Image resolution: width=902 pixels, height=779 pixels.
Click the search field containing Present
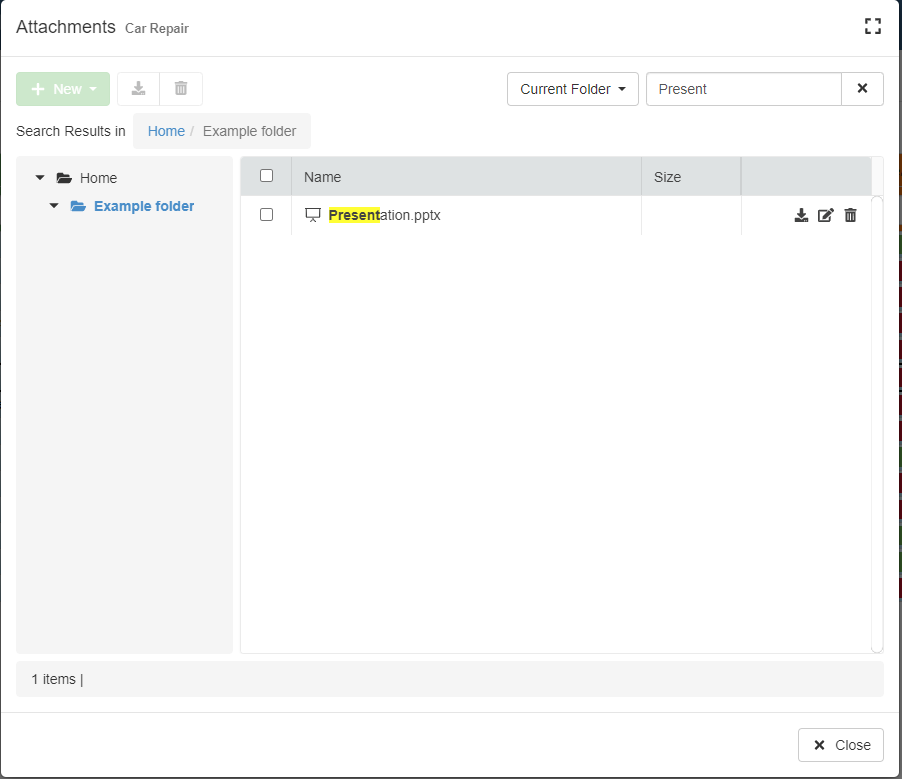coord(743,89)
